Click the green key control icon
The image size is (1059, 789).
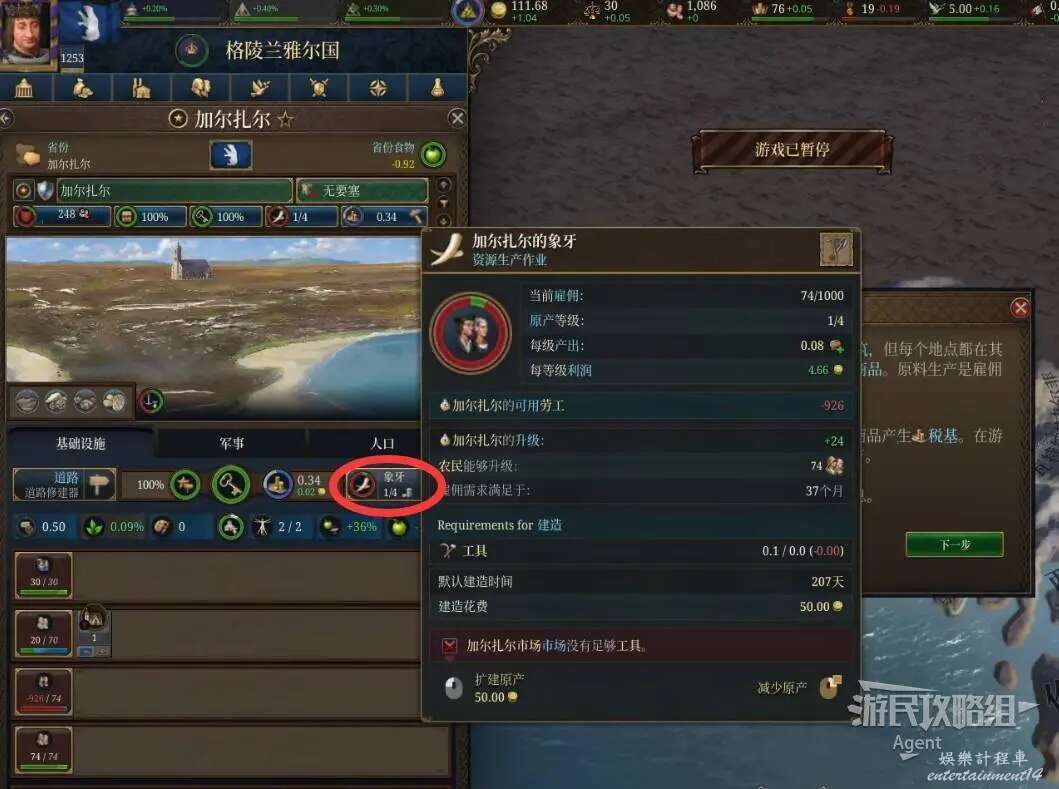231,484
